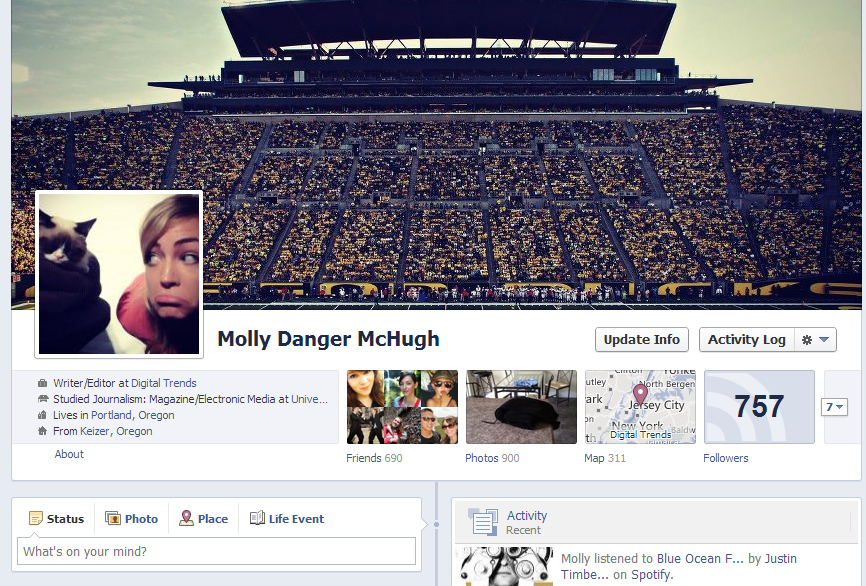Viewport: 866px width, 586px height.
Task: Click the Activity Recent header icon
Action: click(483, 522)
